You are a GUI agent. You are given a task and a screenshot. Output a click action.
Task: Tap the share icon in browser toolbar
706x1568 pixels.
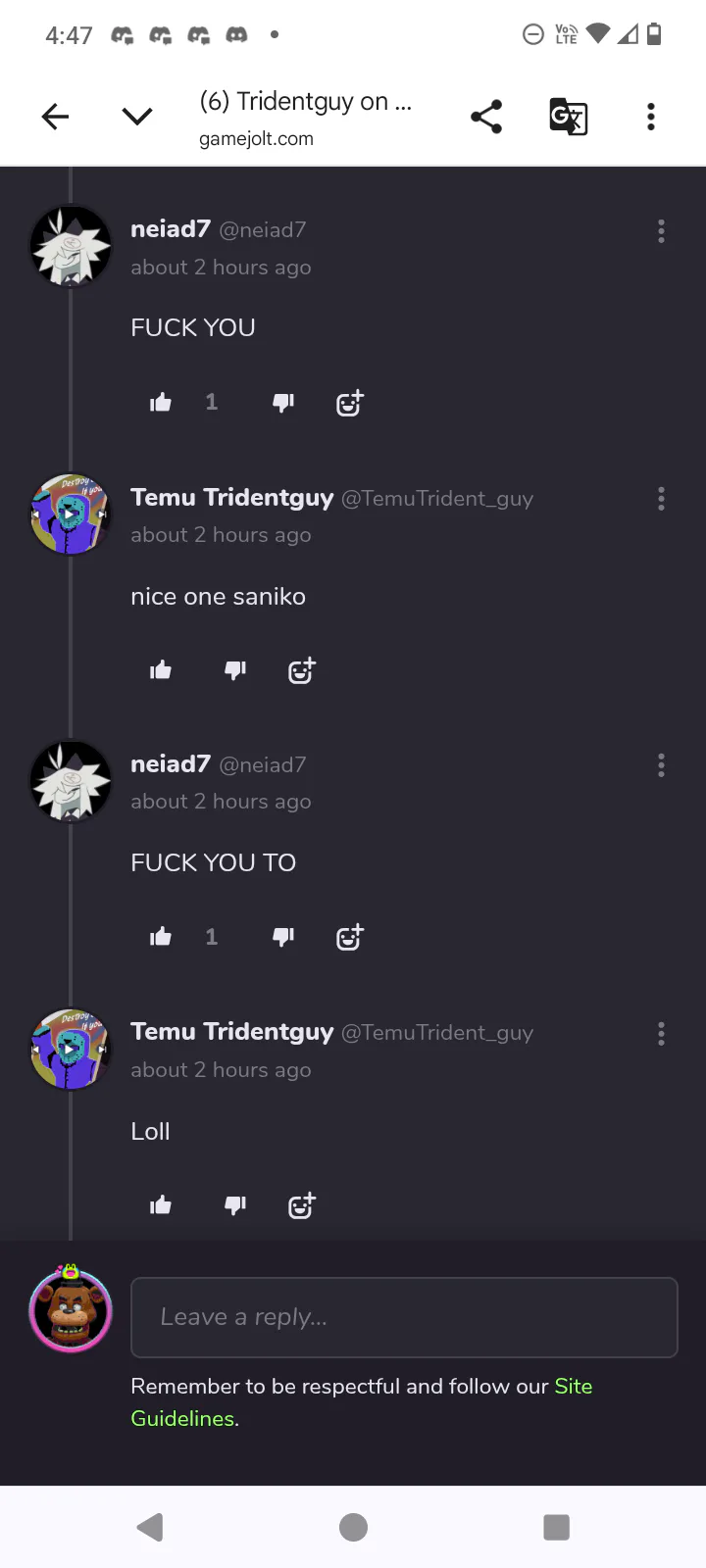(486, 117)
